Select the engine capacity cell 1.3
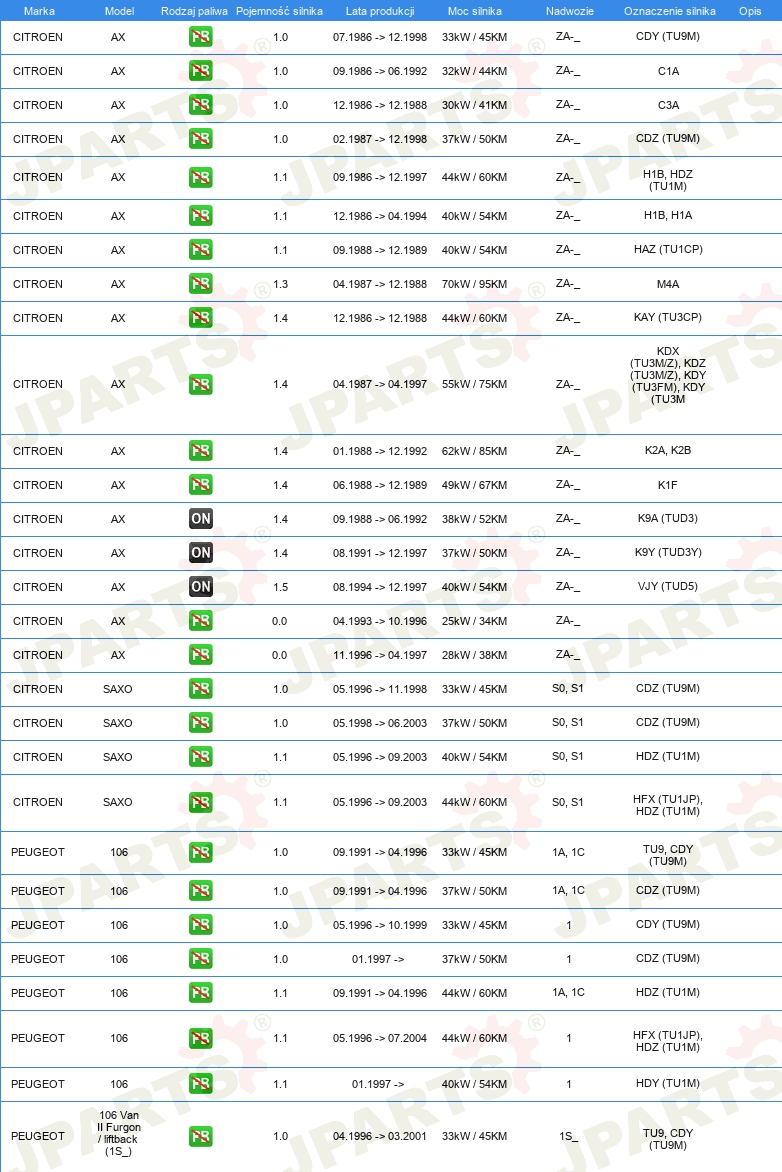This screenshot has width=782, height=1172. 280,284
